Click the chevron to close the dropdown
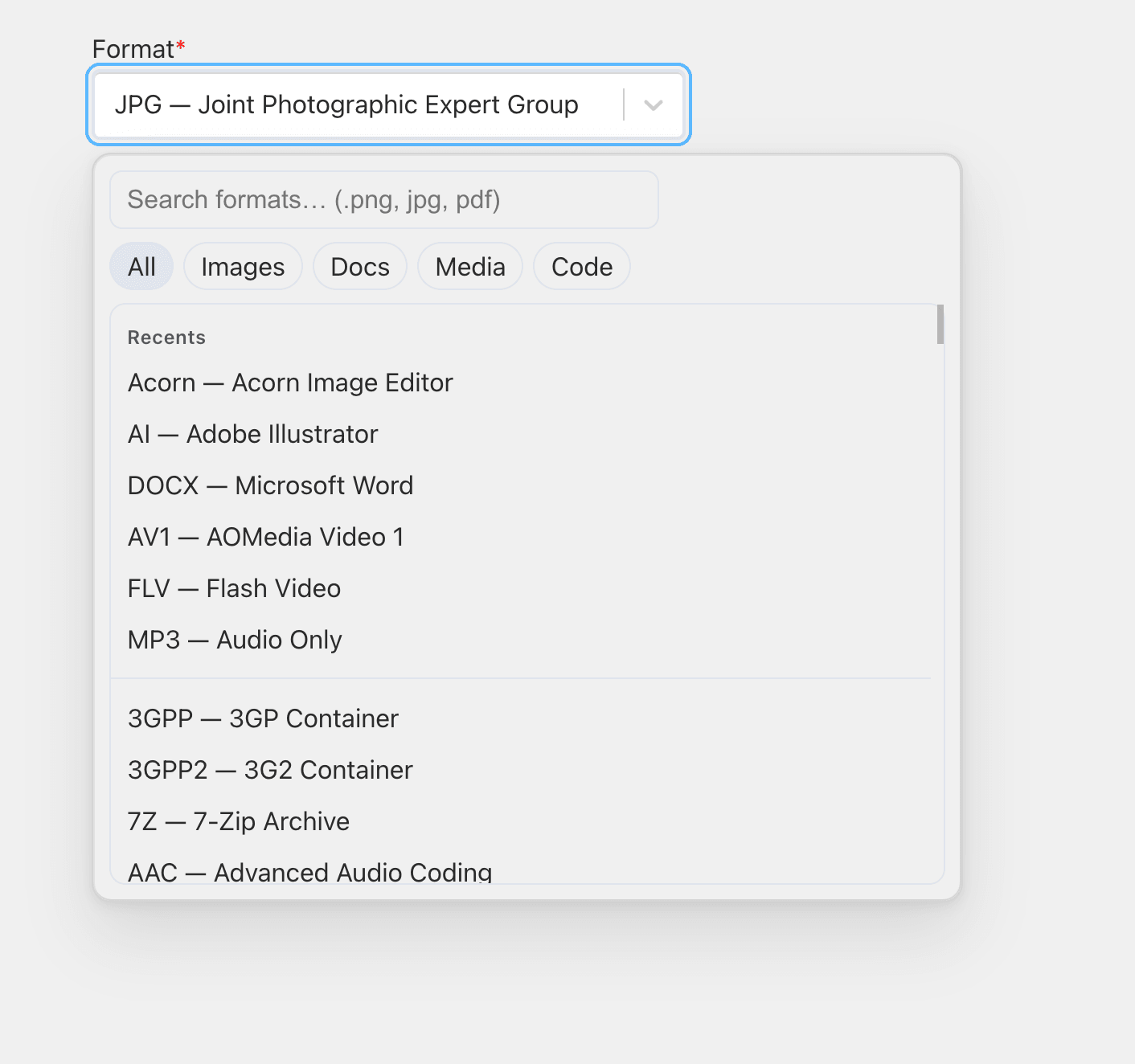Screen dimensions: 1135x1064 652,104
